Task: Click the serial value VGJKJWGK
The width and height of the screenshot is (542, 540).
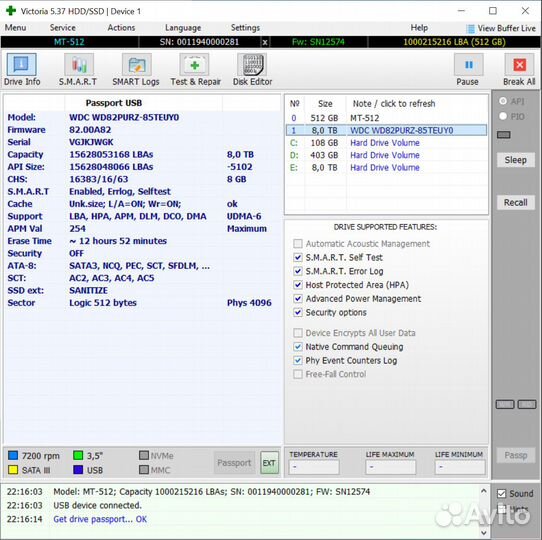Action: point(91,142)
